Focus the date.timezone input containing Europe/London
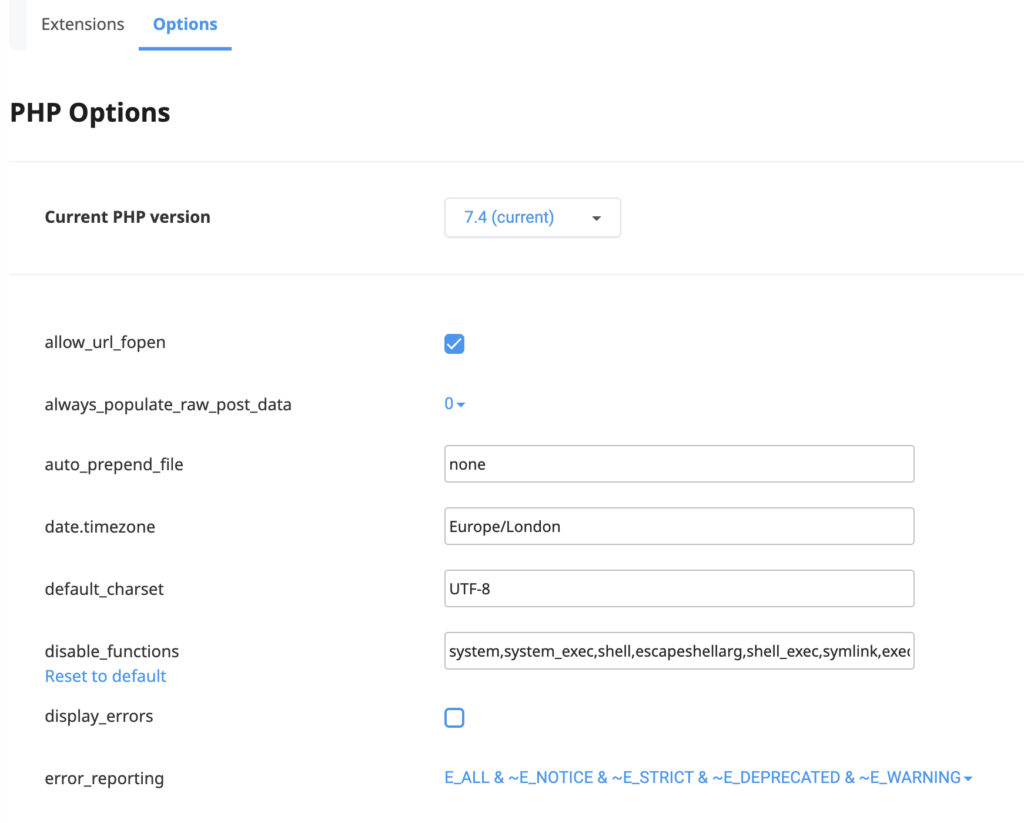This screenshot has width=1024, height=823. coord(679,526)
